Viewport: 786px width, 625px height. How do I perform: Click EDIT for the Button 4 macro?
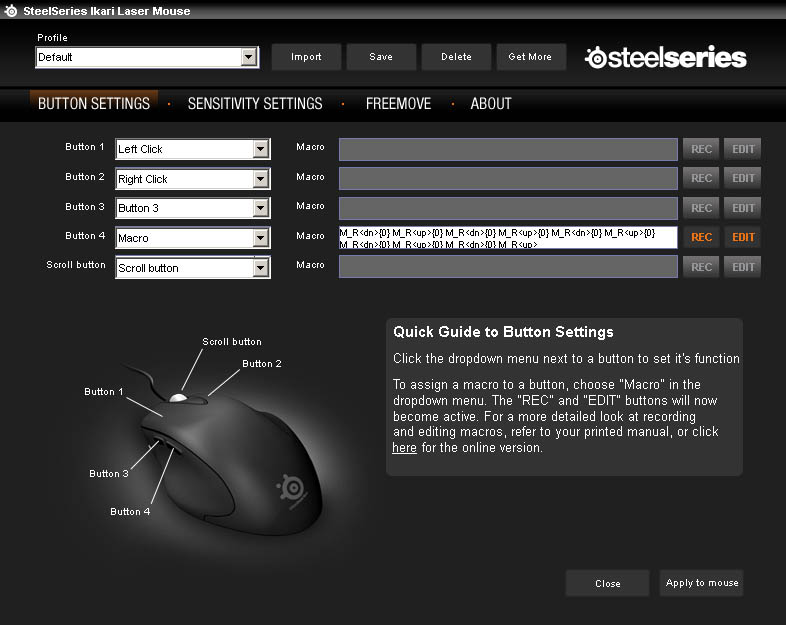pos(743,237)
